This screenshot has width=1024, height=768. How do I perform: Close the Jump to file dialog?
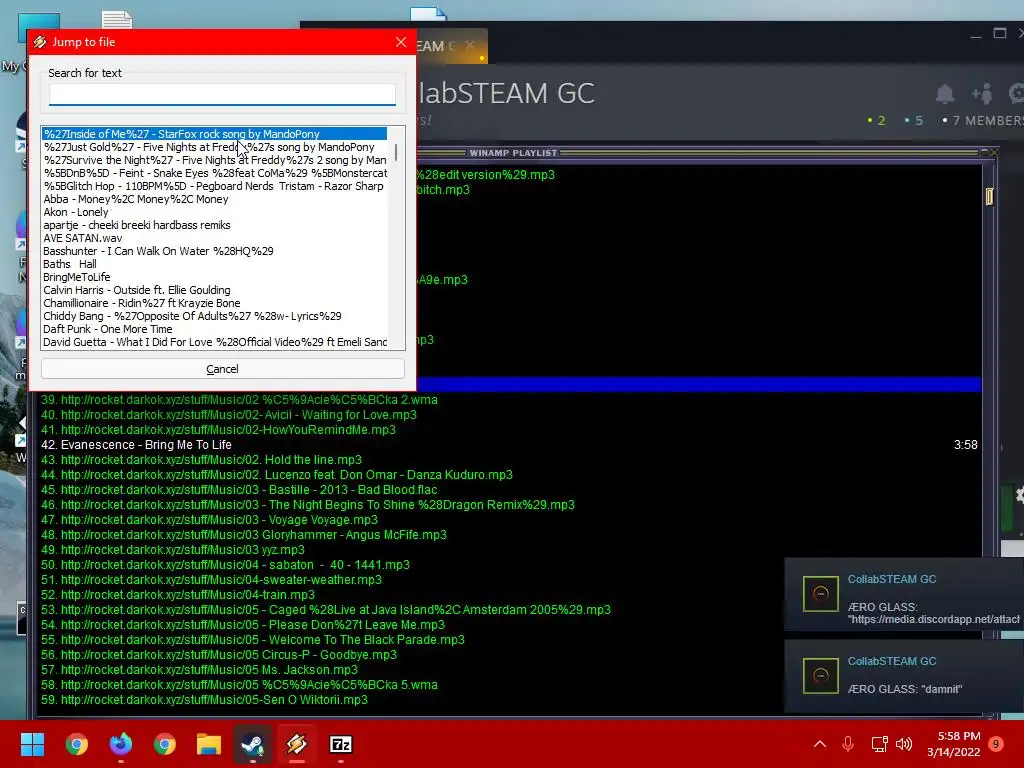tap(401, 42)
